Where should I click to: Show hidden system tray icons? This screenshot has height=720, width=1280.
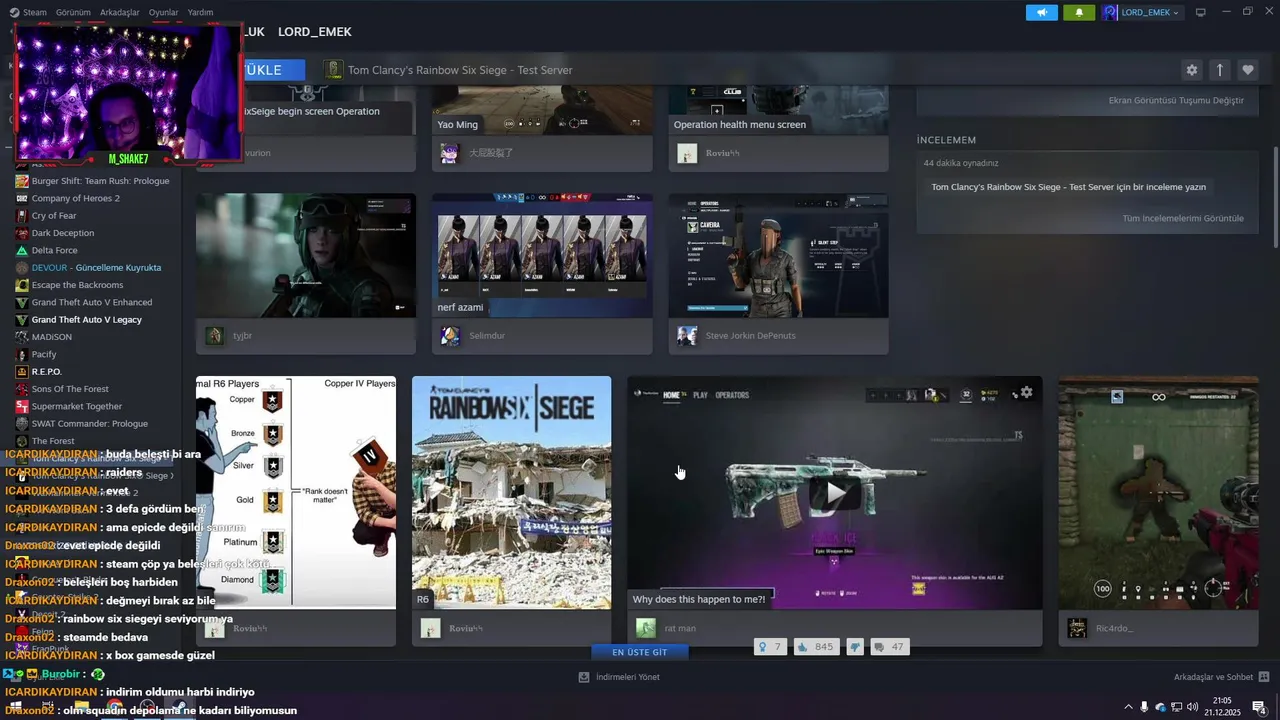click(1128, 707)
